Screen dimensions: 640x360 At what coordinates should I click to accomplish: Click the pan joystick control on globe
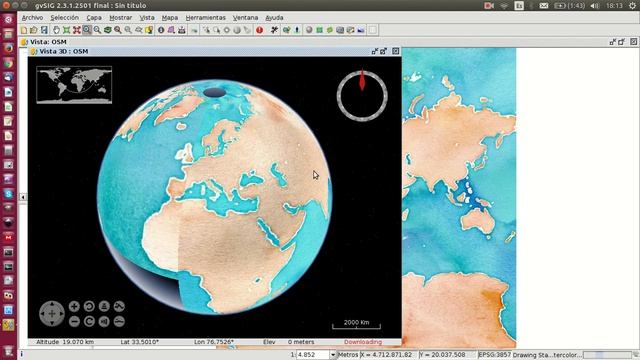tap(52, 314)
